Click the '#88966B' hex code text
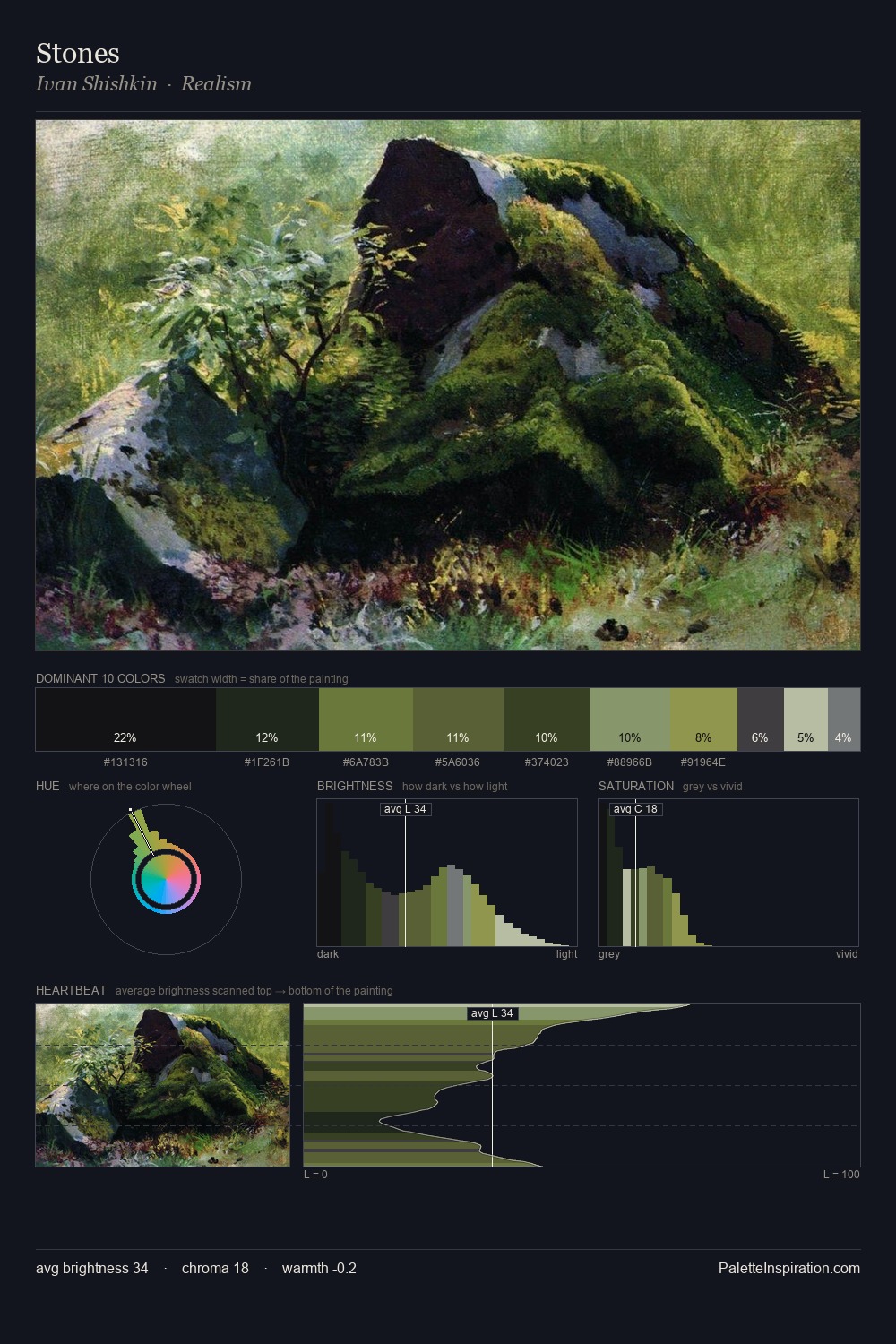This screenshot has width=896, height=1344. [x=630, y=762]
